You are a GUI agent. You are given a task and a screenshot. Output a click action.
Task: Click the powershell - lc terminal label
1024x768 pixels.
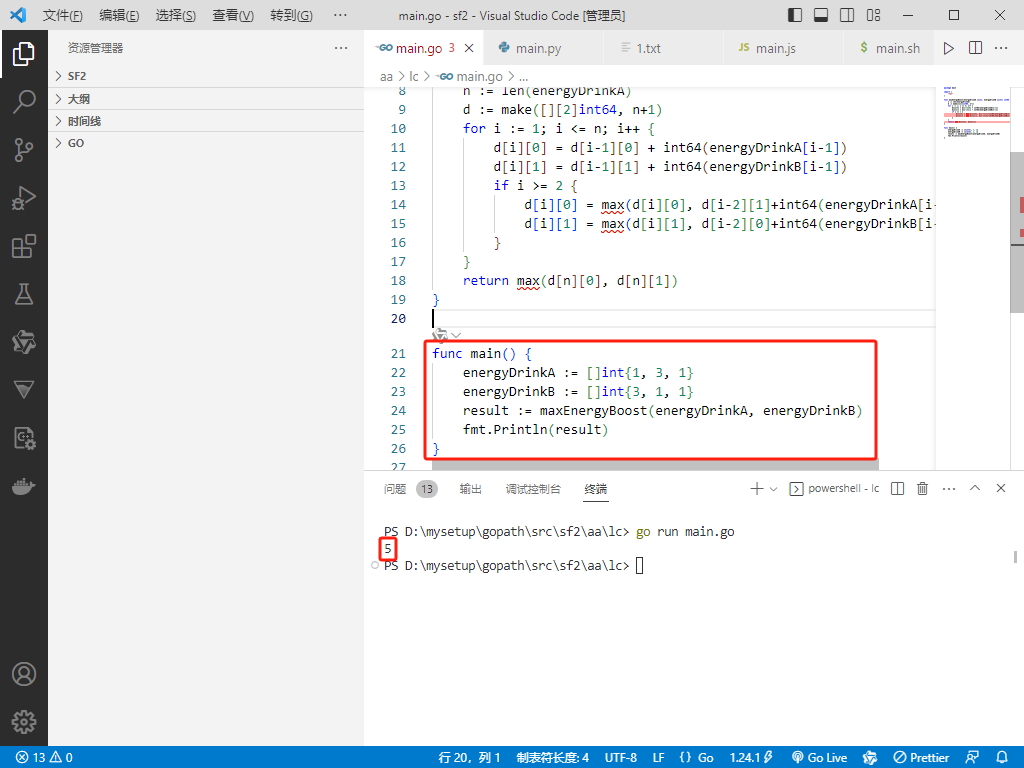(835, 488)
